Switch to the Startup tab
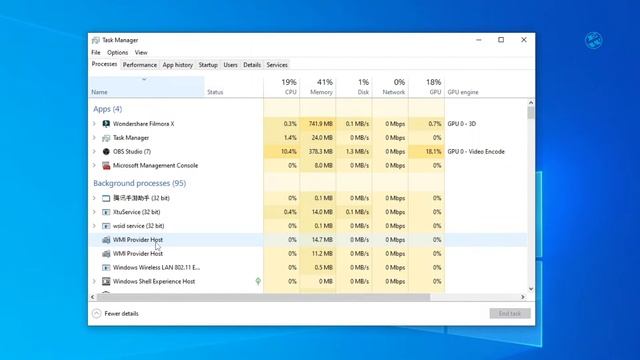Image resolution: width=640 pixels, height=360 pixels. (x=208, y=65)
